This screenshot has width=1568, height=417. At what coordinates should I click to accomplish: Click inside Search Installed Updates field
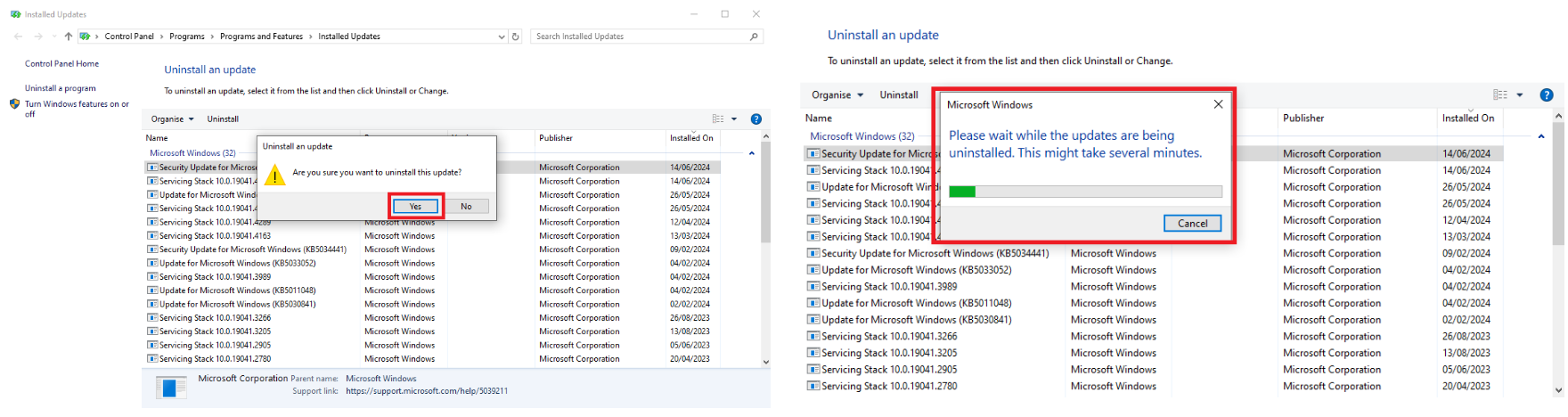641,37
